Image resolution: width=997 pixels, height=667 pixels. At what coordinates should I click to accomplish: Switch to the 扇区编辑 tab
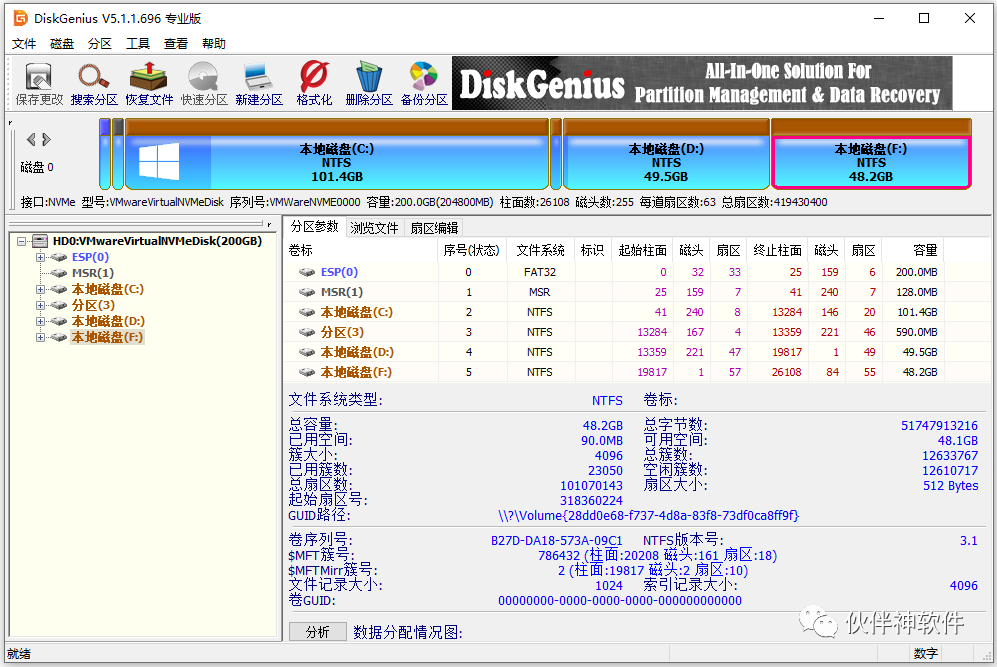(x=434, y=228)
